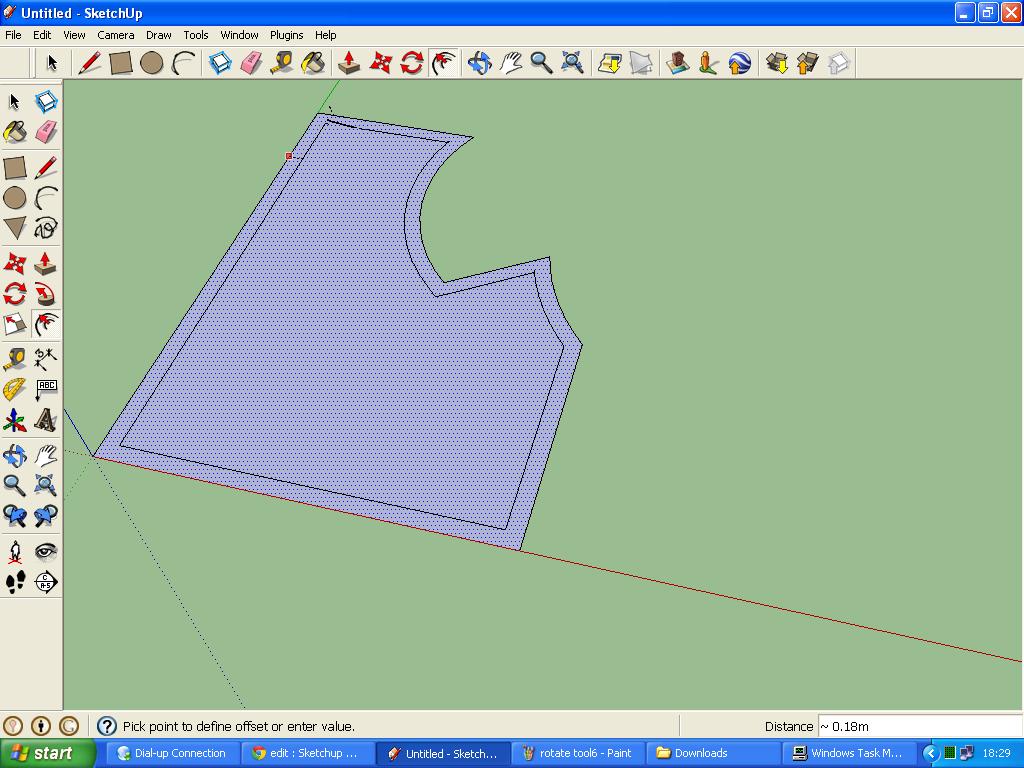
Task: Click the Distance value input box
Action: (x=920, y=726)
